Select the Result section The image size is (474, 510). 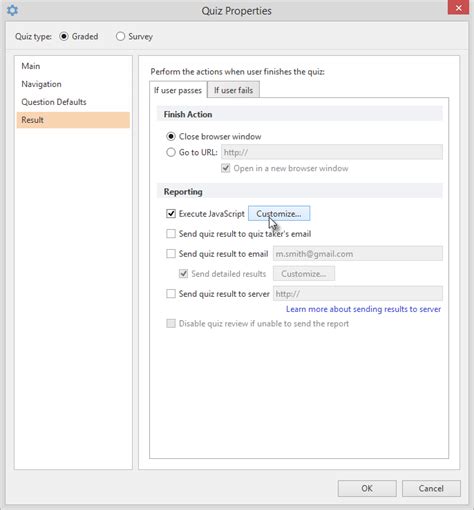tap(73, 120)
